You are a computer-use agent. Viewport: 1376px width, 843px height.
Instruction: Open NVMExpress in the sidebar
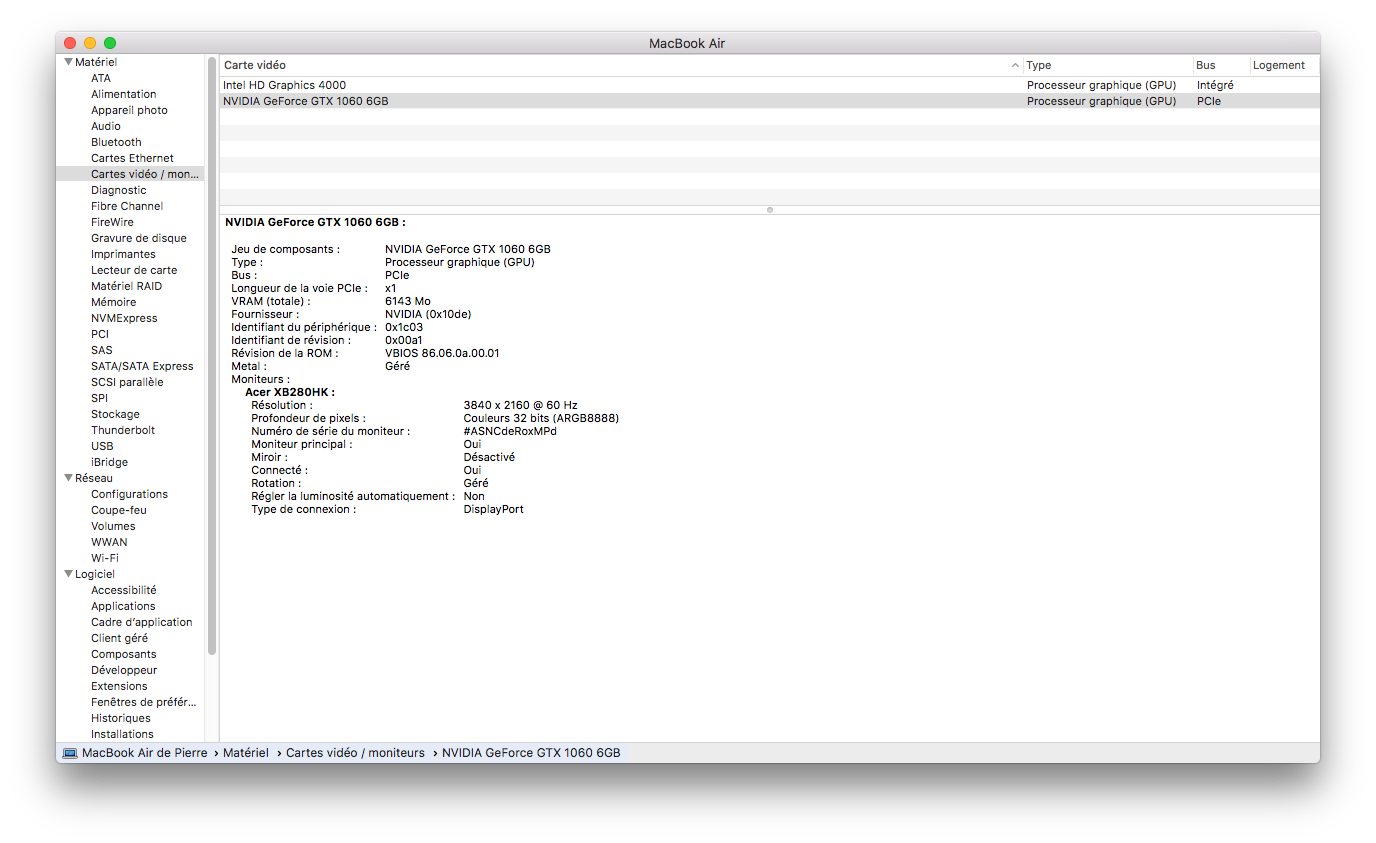124,318
